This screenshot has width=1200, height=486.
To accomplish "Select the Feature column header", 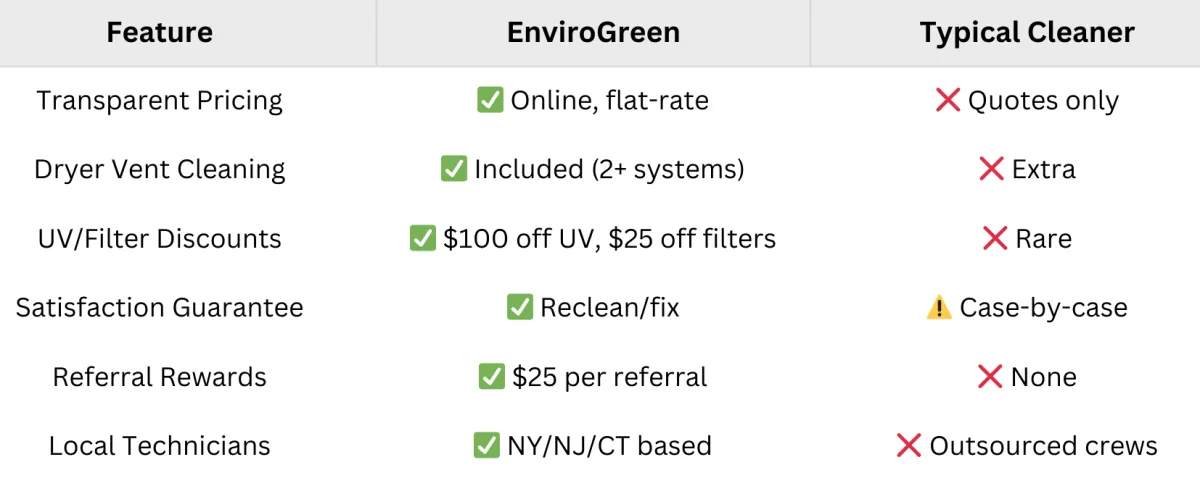I will (x=160, y=33).
